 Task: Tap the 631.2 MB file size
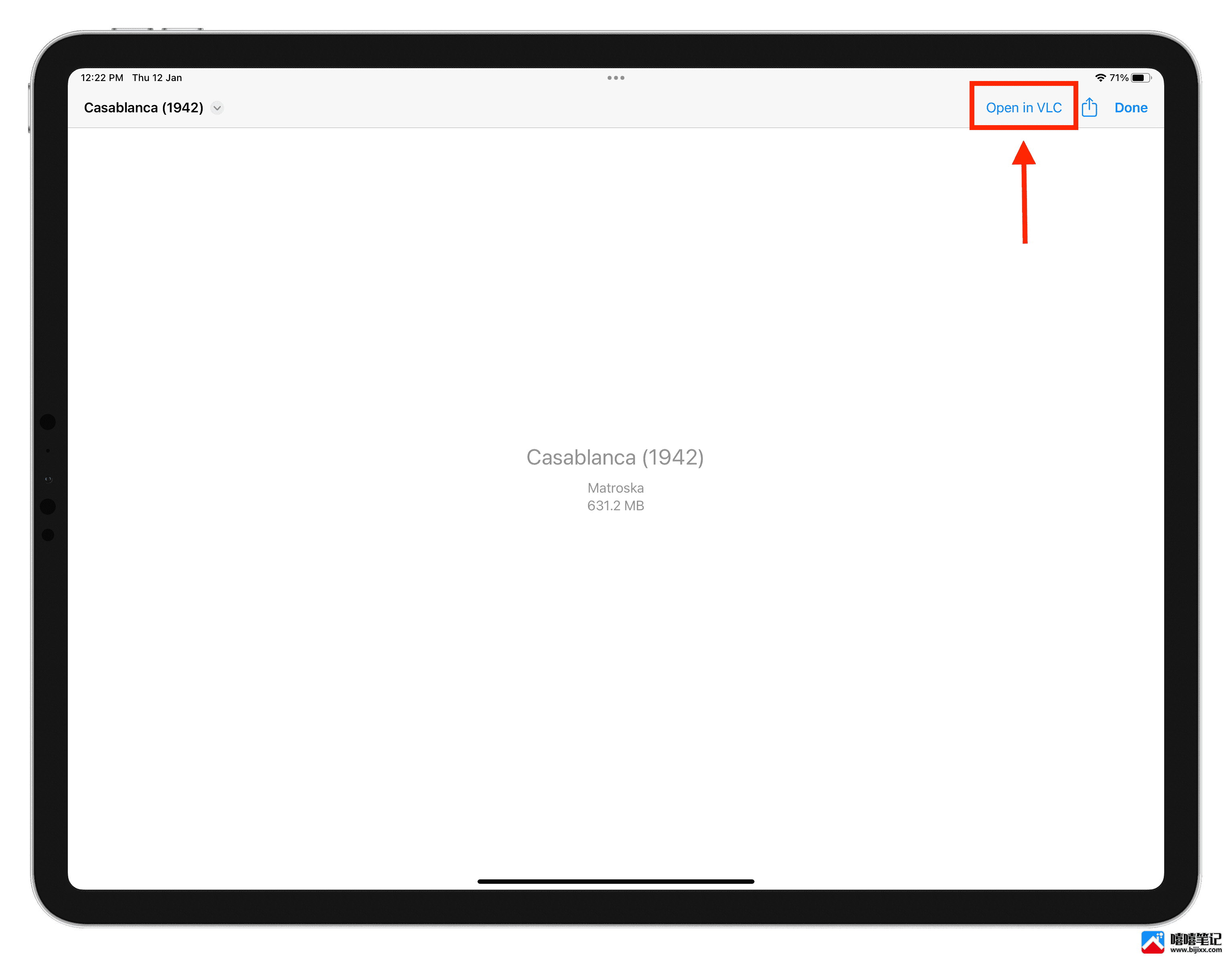pos(616,506)
